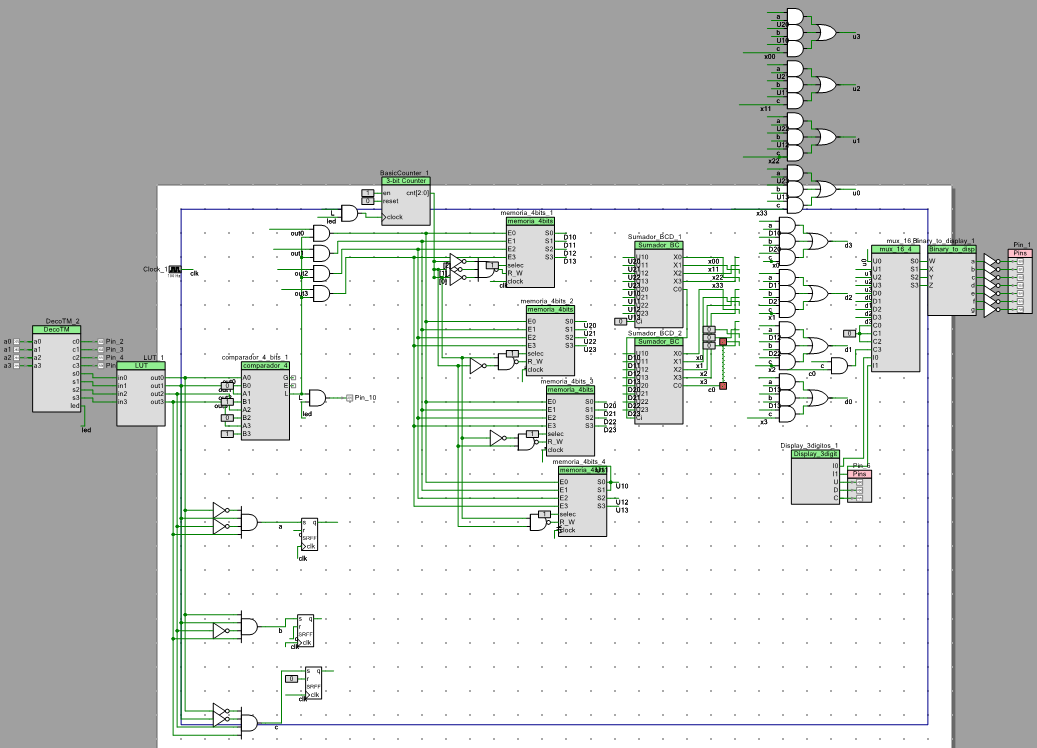Toggle the en constant on the counter
Viewport: 1037px width, 748px height.
(x=367, y=192)
